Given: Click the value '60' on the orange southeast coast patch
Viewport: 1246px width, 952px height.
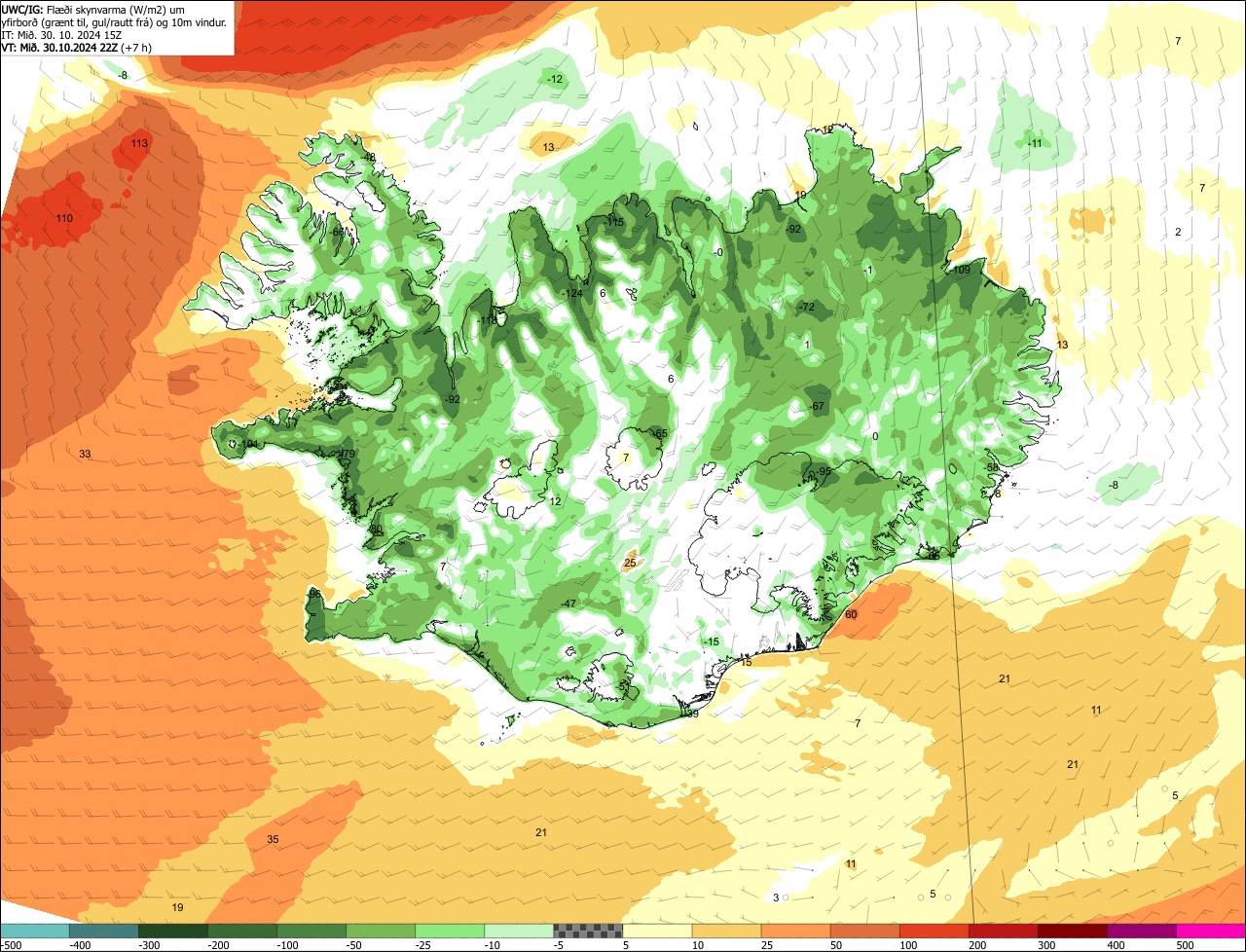Looking at the screenshot, I should pyautogui.click(x=851, y=615).
